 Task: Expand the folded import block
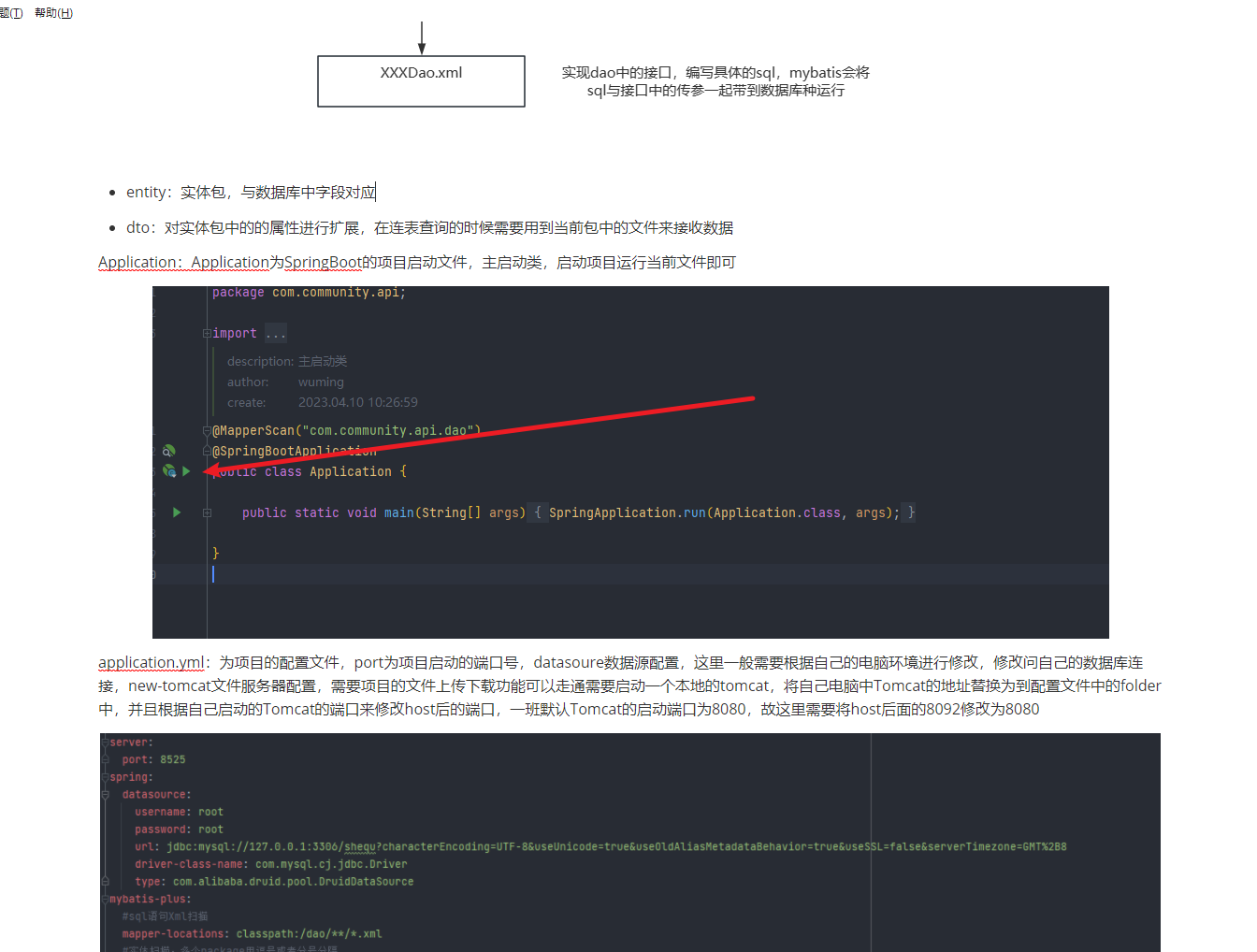click(x=207, y=334)
